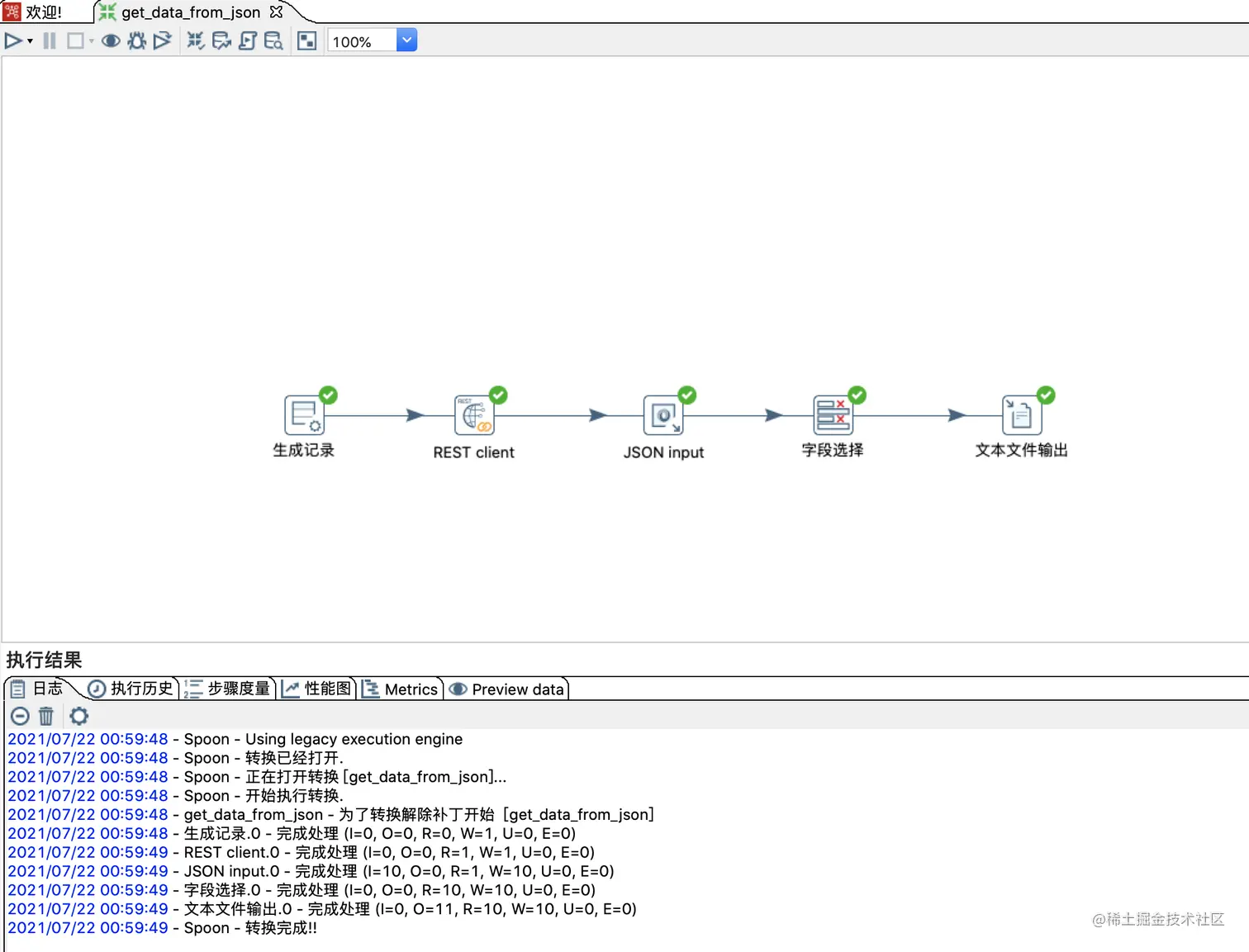1249x952 pixels.
Task: Run database impact analysis icon
Action: (221, 40)
